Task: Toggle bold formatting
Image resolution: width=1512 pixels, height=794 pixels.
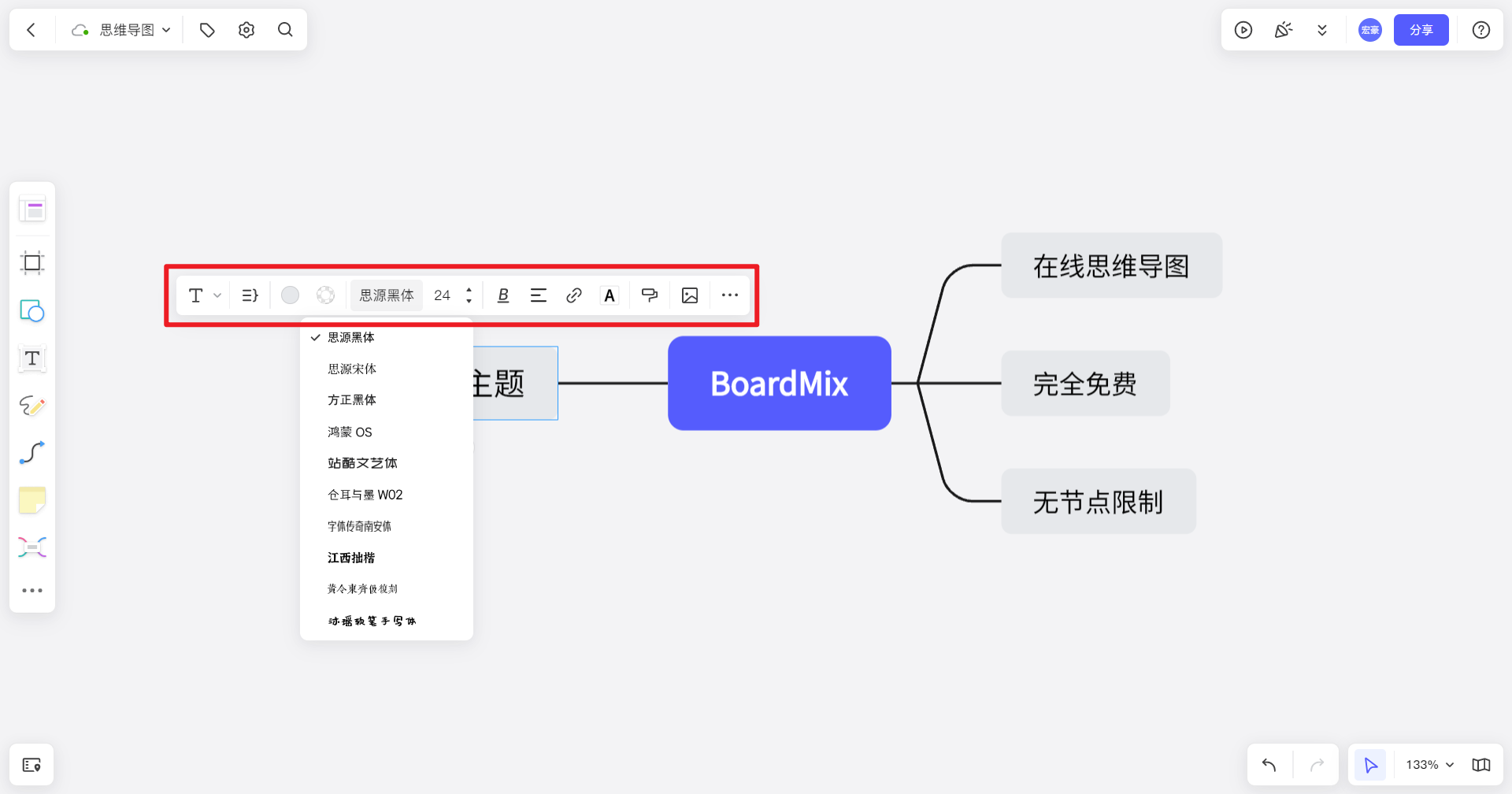Action: [x=503, y=295]
